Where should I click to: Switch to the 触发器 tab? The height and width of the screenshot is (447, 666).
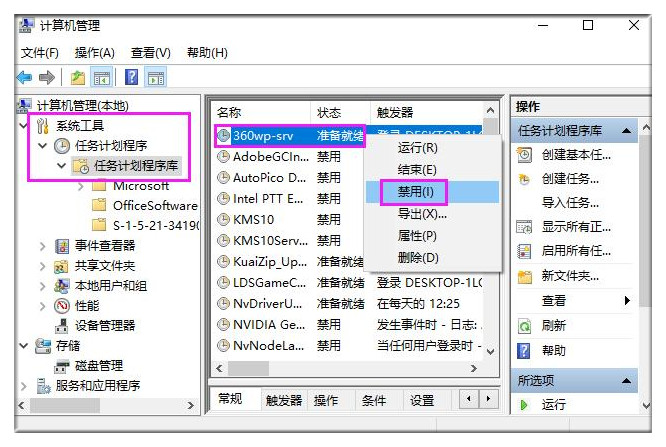pos(284,400)
